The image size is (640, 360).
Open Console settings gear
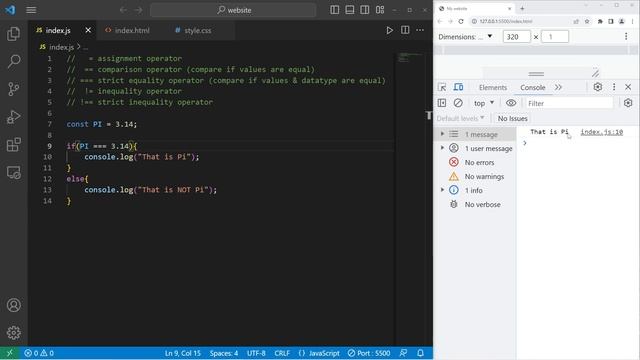tap(628, 103)
